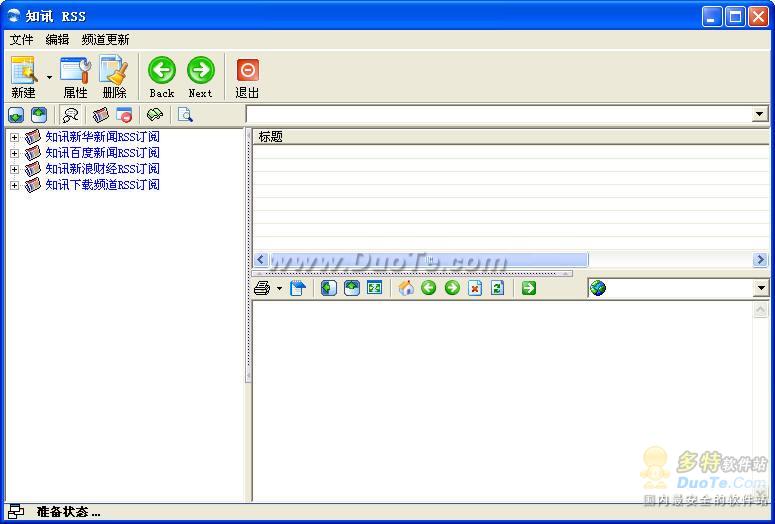Click the small green back arrow in browser toolbar

click(x=429, y=288)
